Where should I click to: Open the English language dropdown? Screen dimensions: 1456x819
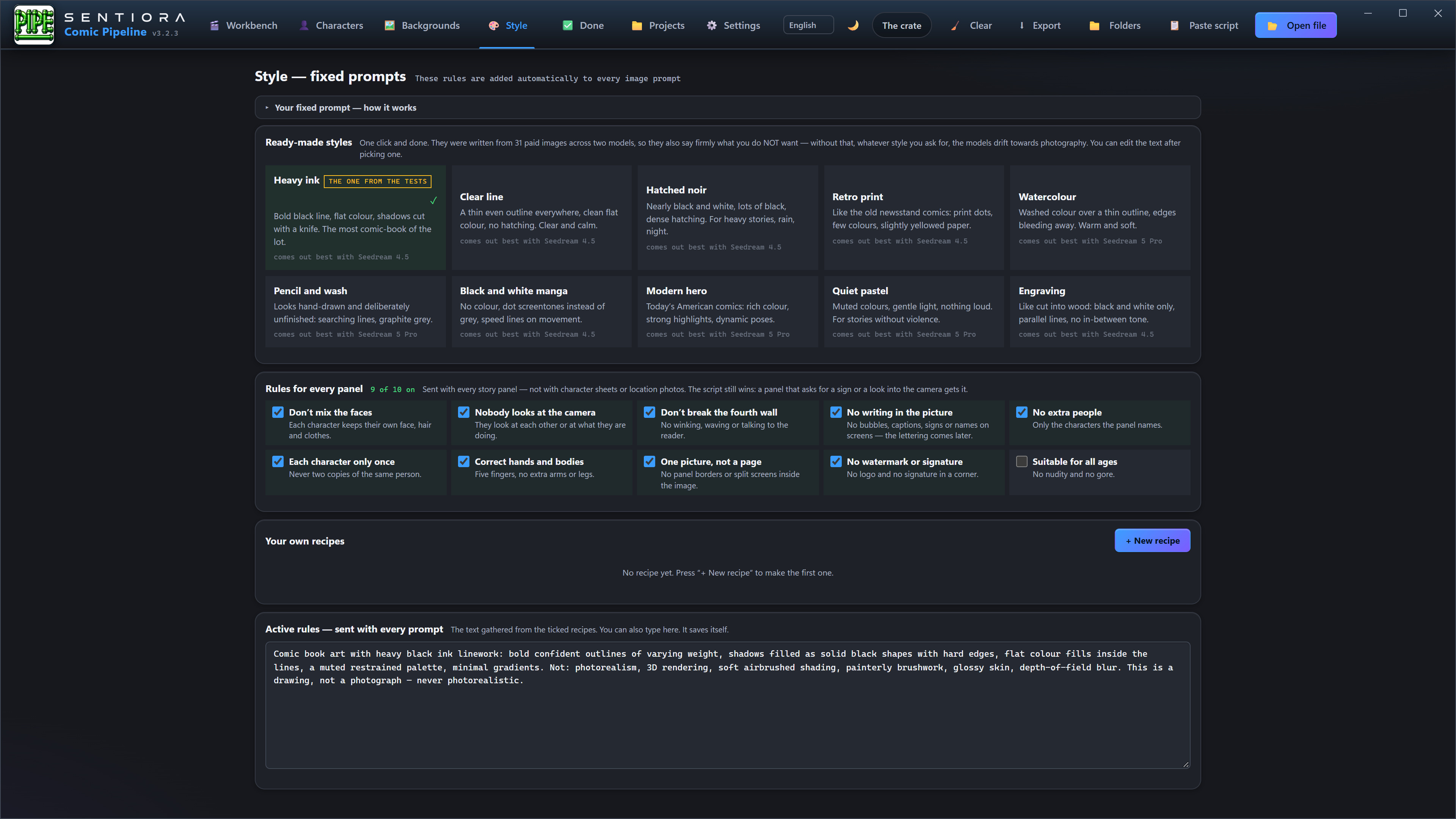tap(808, 25)
